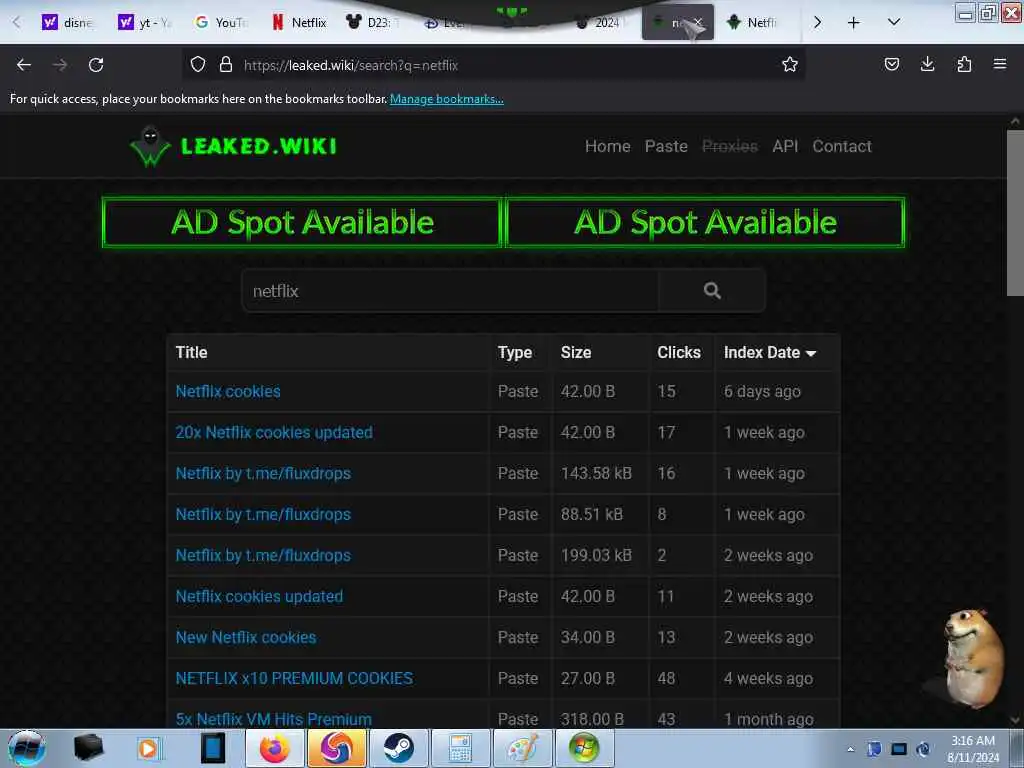Image resolution: width=1024 pixels, height=768 pixels.
Task: Go back using the browser back arrow
Action: pos(24,65)
